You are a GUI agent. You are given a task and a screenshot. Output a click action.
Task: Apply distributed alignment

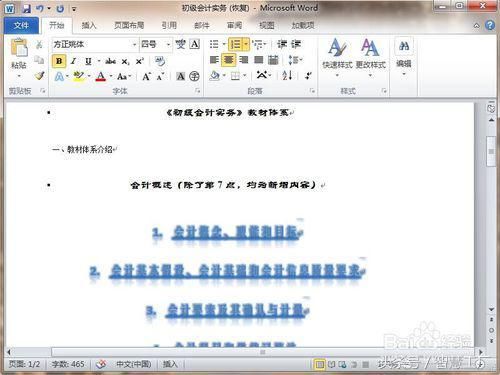click(273, 60)
